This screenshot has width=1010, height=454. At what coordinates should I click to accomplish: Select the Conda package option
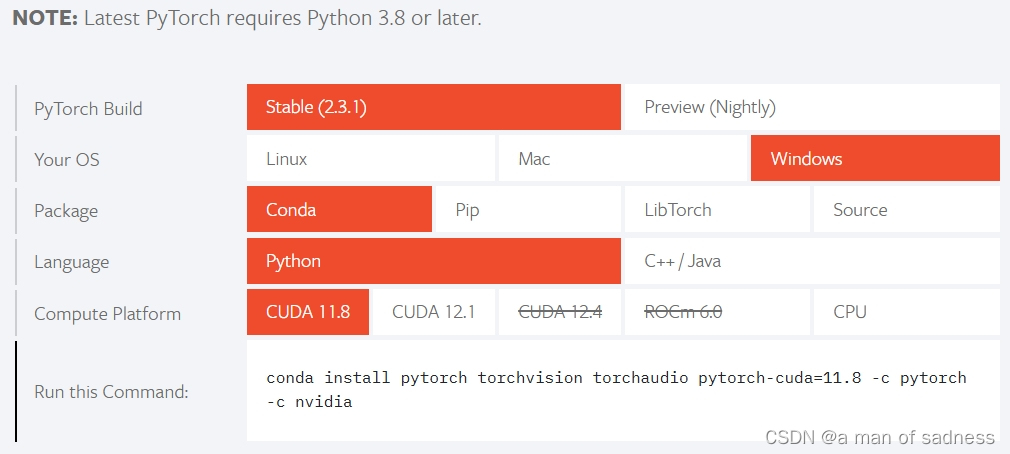339,209
